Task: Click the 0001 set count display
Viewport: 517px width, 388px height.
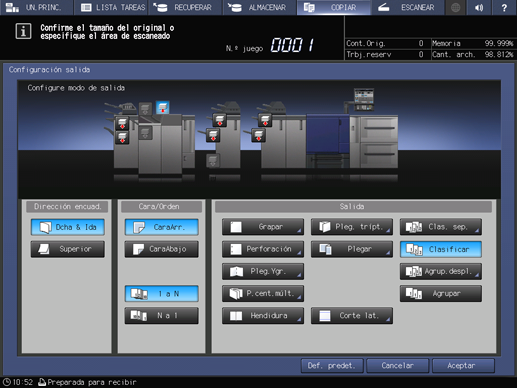Action: click(x=292, y=45)
